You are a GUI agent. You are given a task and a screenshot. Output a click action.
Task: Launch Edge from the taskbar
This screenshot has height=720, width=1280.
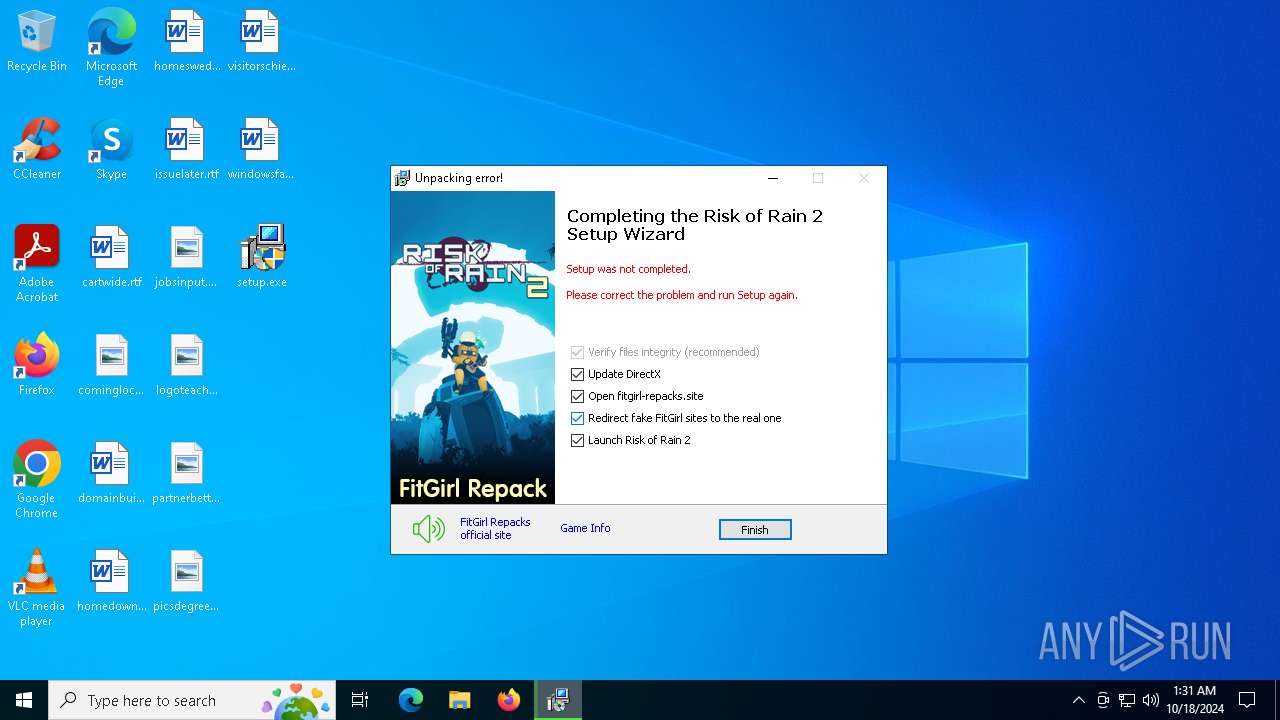click(411, 700)
